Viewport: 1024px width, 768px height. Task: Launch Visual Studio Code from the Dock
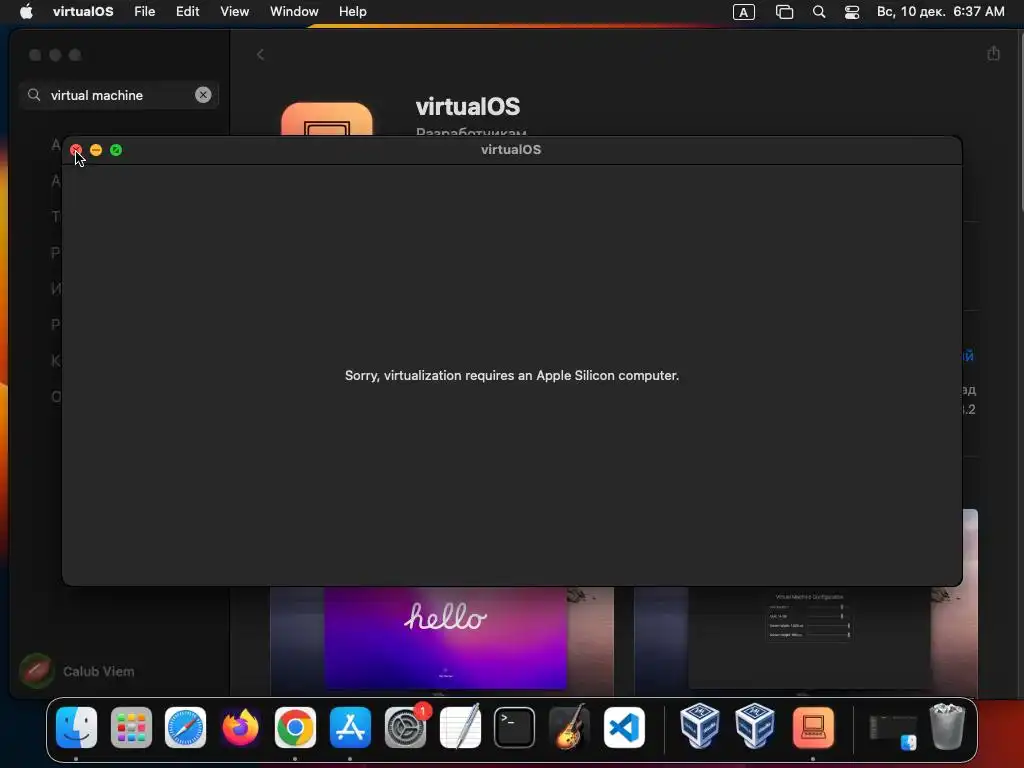pyautogui.click(x=624, y=728)
